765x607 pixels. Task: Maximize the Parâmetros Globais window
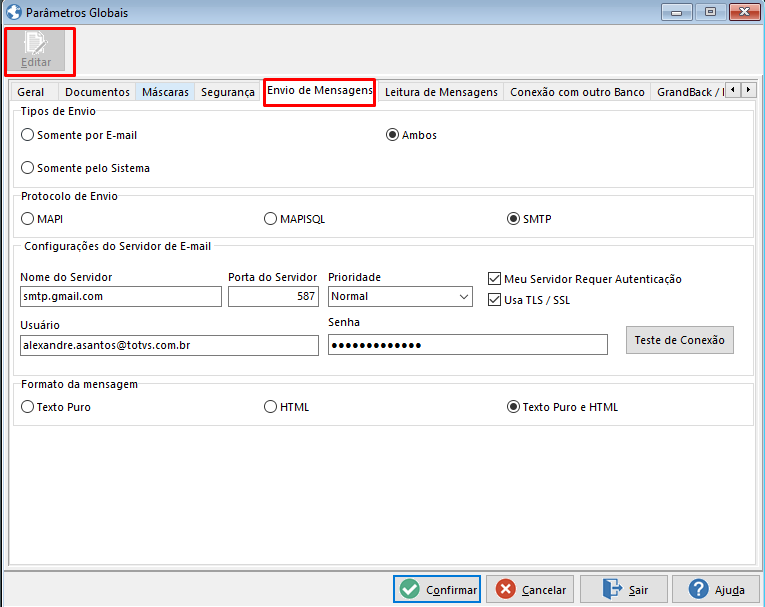710,12
